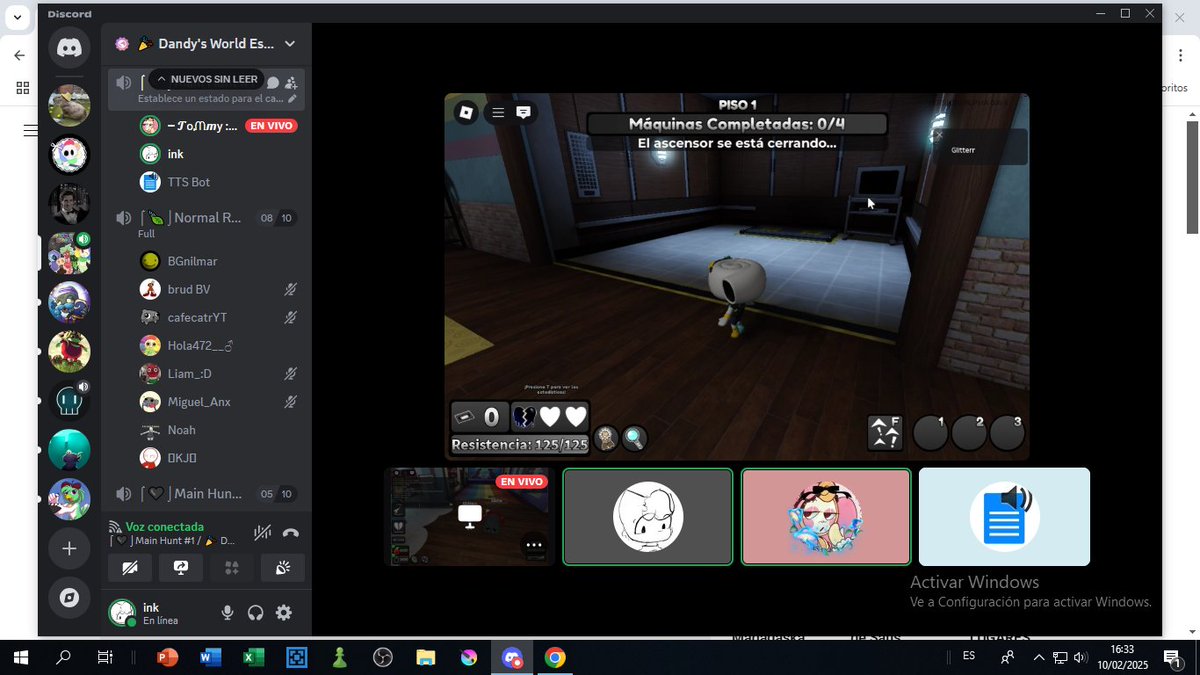The width and height of the screenshot is (1200, 675).
Task: Open File Explorer from taskbar
Action: coord(426,657)
